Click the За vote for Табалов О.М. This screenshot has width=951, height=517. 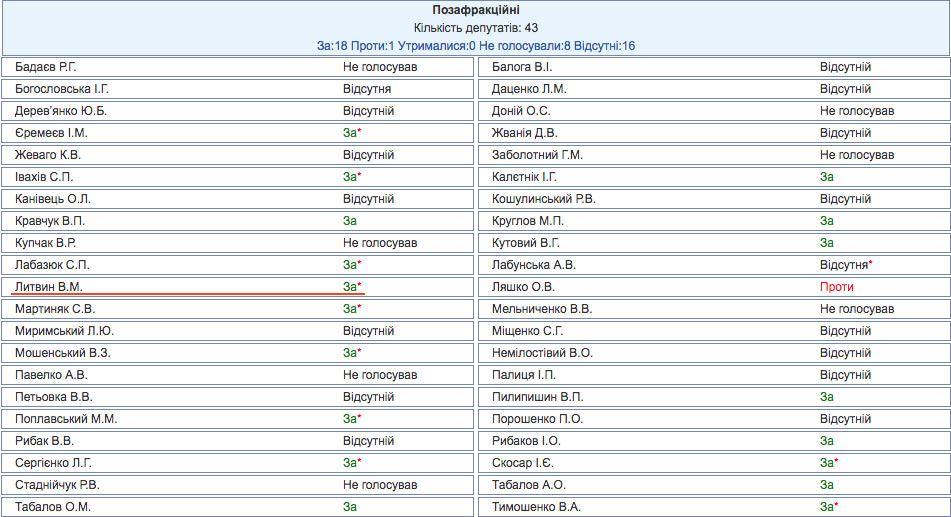coord(350,507)
